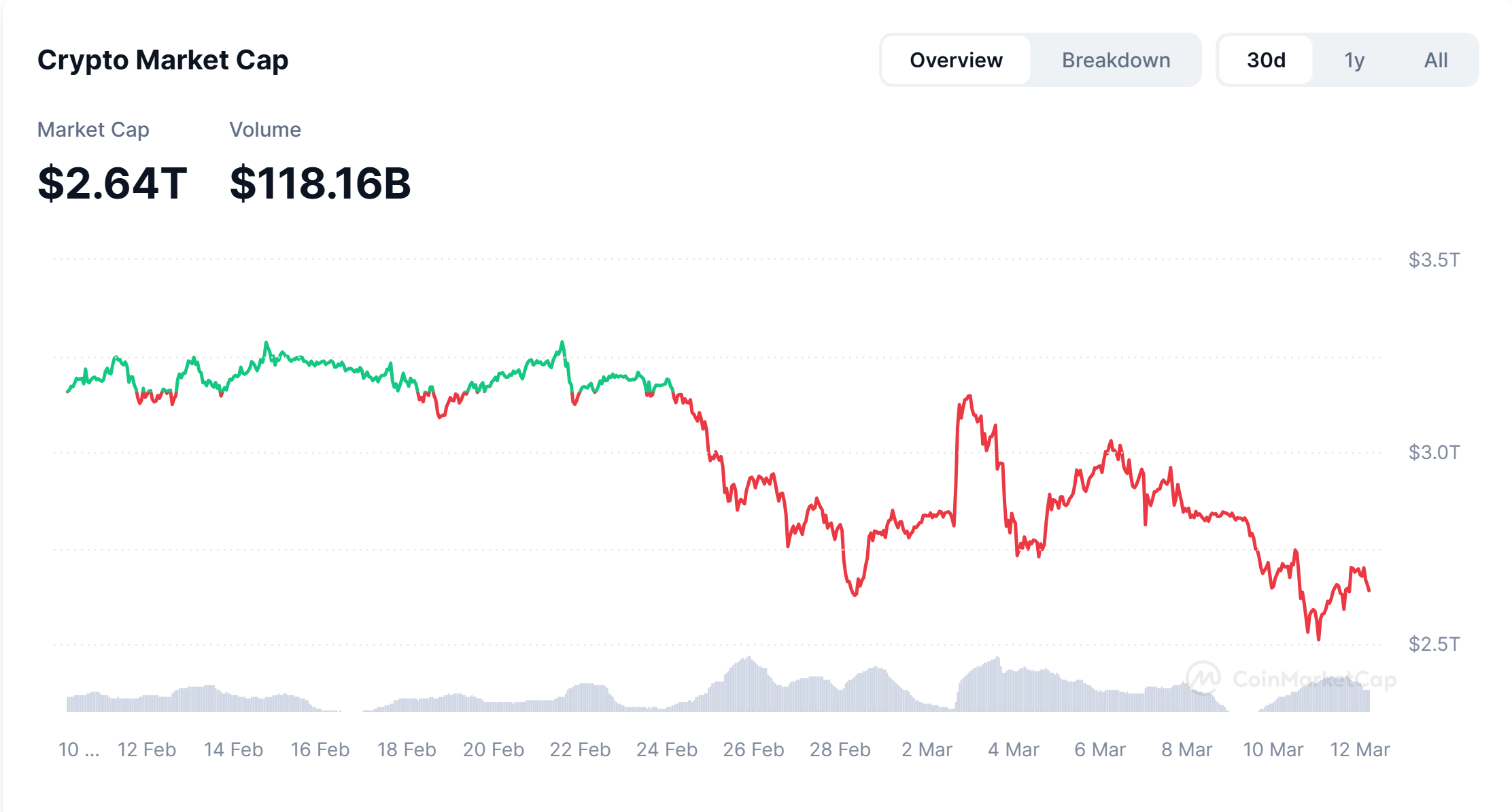Screen dimensions: 1512x812
Task: Click the CoinMarketCap watermark text
Action: [1314, 679]
